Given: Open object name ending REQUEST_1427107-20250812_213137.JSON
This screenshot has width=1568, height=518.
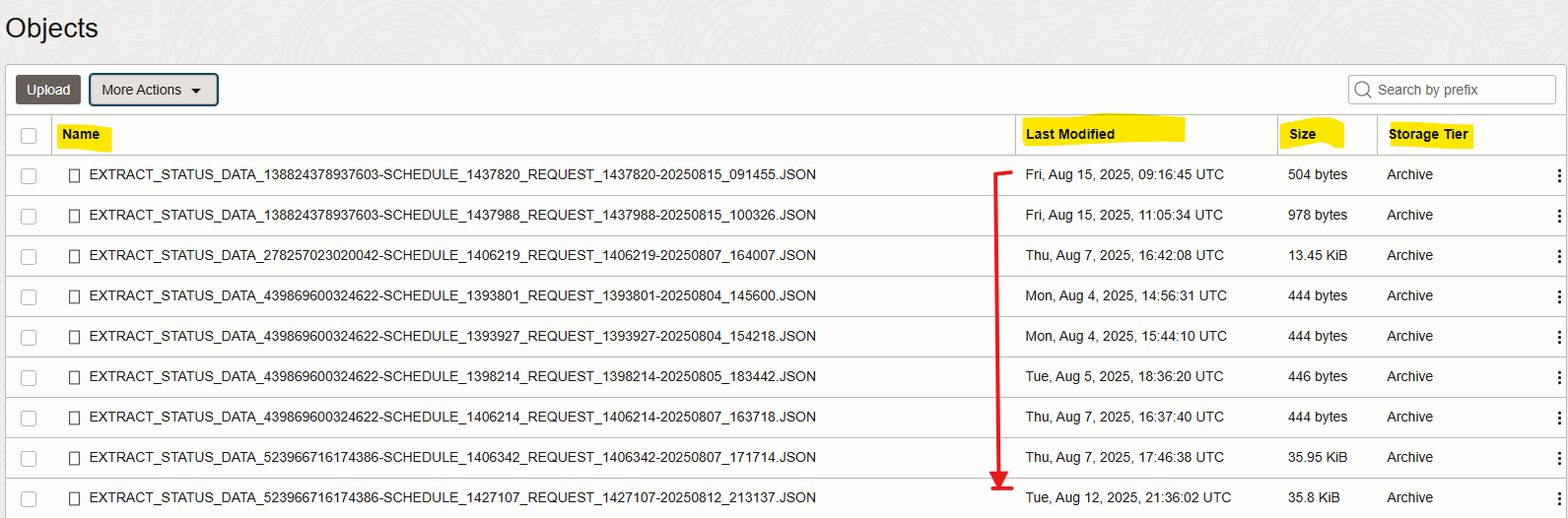Looking at the screenshot, I should [452, 497].
